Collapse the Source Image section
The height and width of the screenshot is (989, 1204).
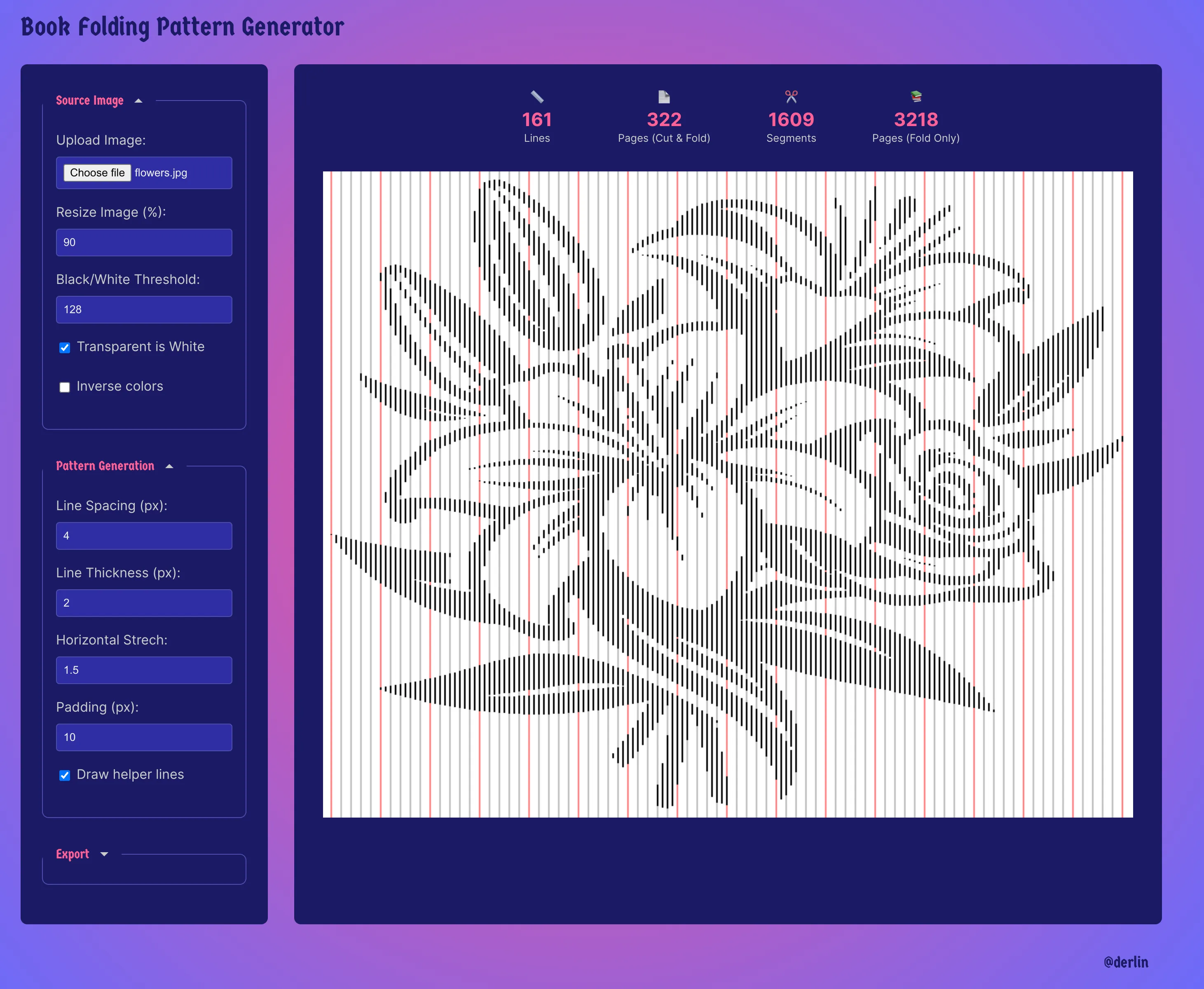(x=138, y=100)
